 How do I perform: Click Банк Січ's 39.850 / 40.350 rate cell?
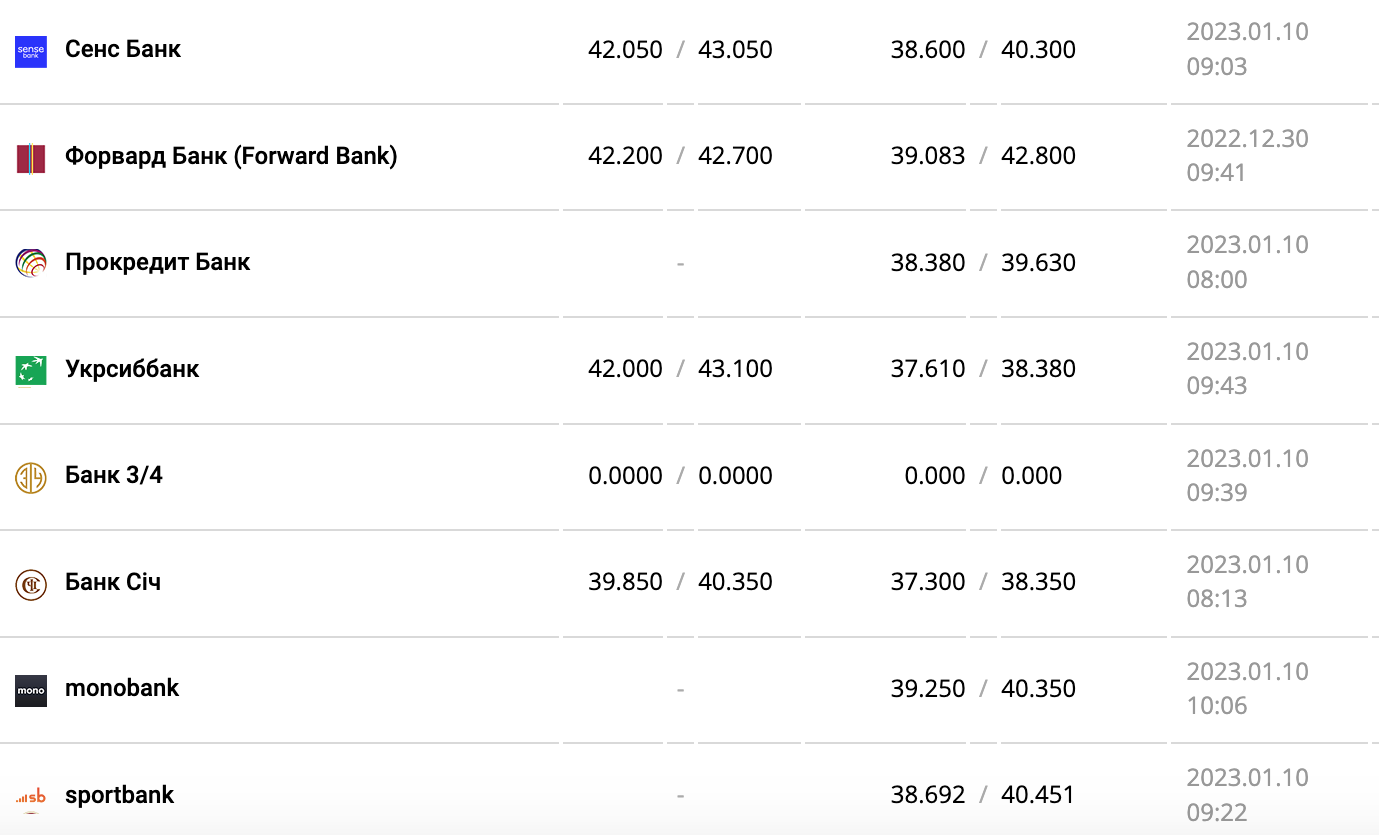pos(680,582)
